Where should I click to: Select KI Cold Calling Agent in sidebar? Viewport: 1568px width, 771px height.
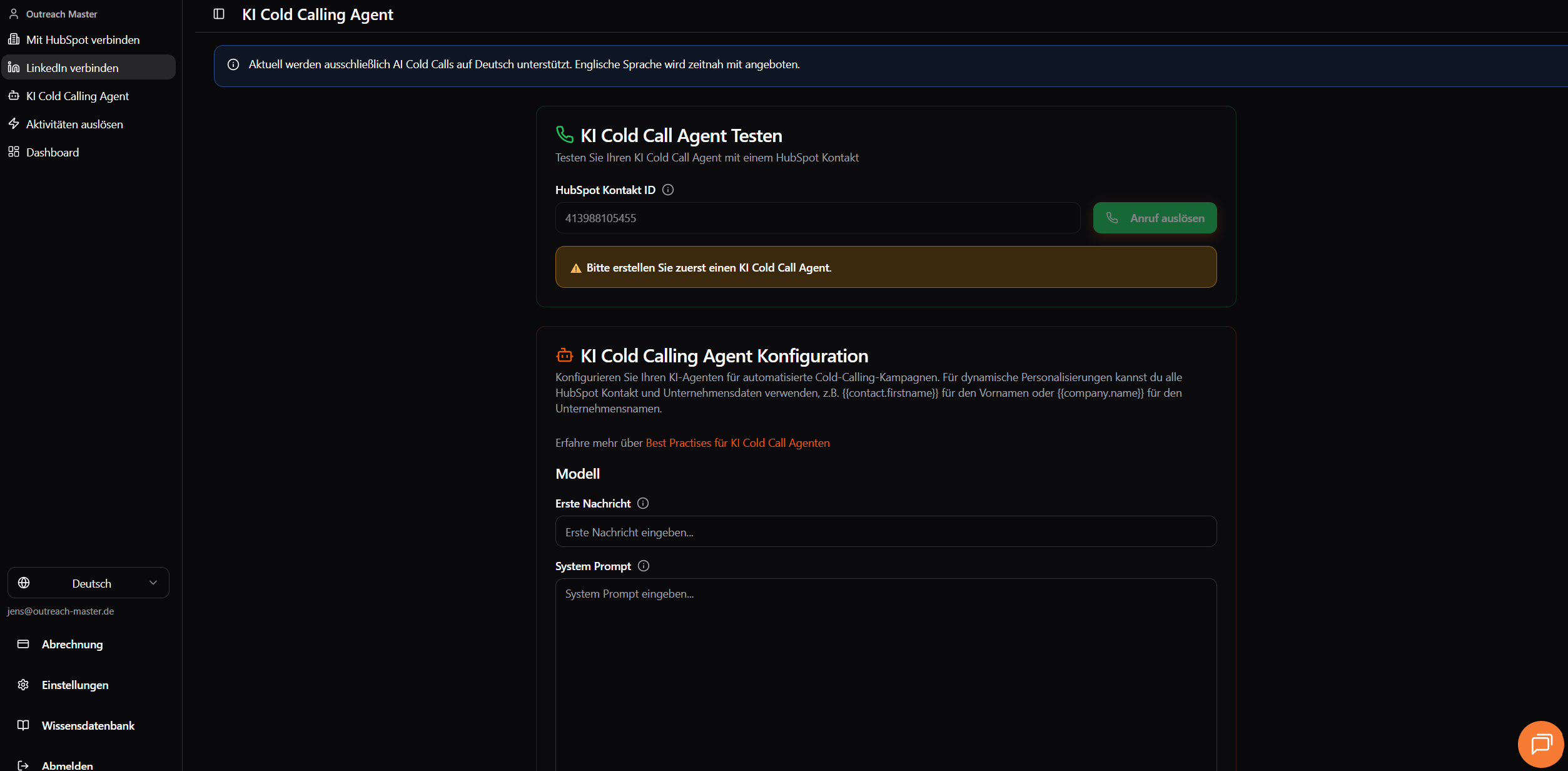point(77,96)
